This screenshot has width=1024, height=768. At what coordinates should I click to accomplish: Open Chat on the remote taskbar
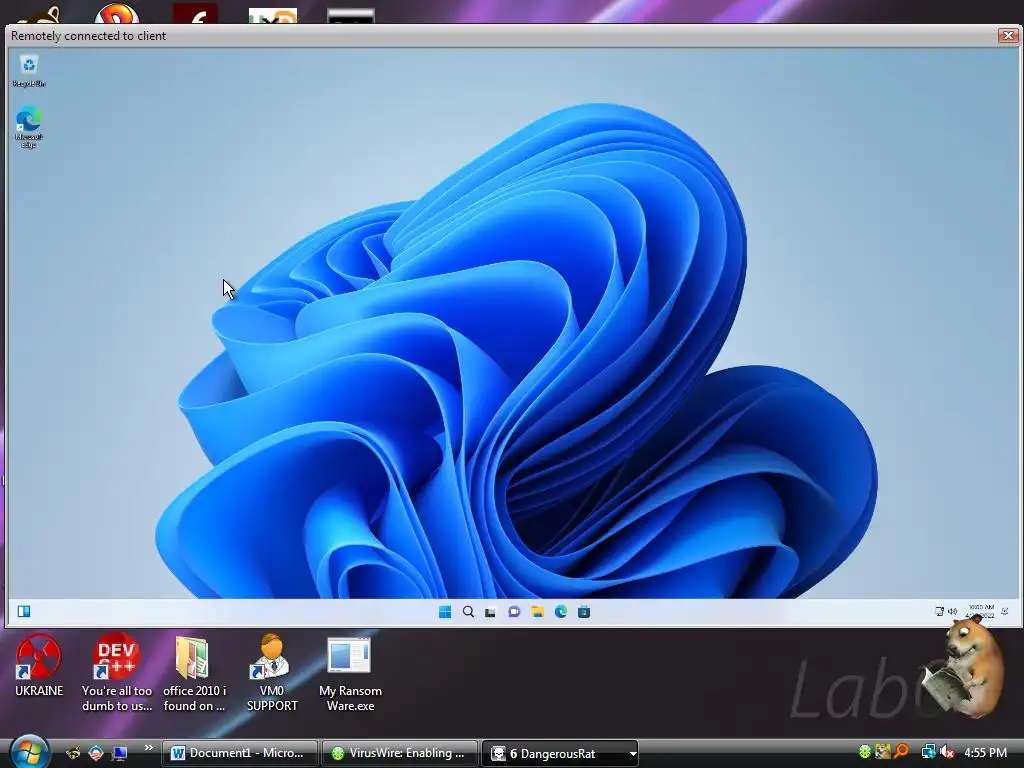tap(514, 611)
